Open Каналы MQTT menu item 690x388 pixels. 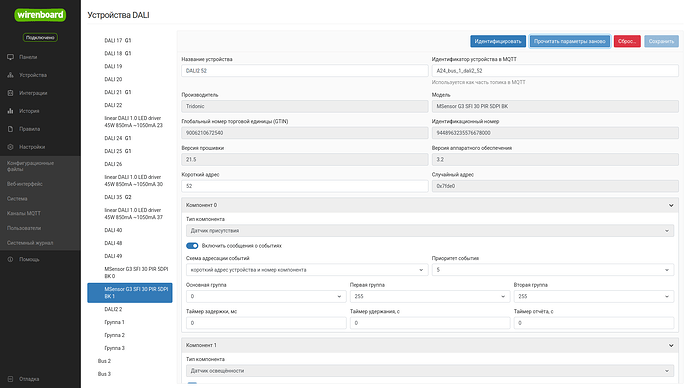point(24,213)
